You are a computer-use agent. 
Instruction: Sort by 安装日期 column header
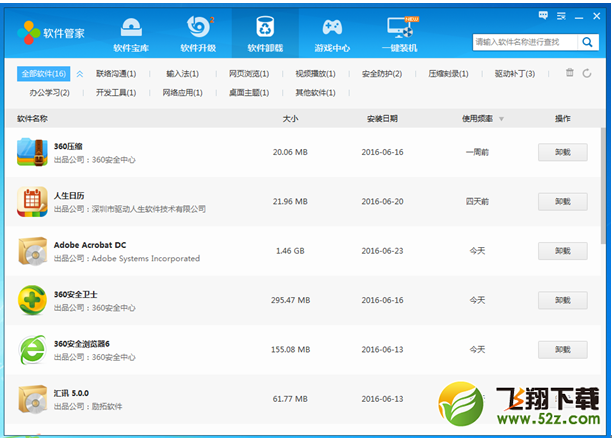click(x=382, y=119)
